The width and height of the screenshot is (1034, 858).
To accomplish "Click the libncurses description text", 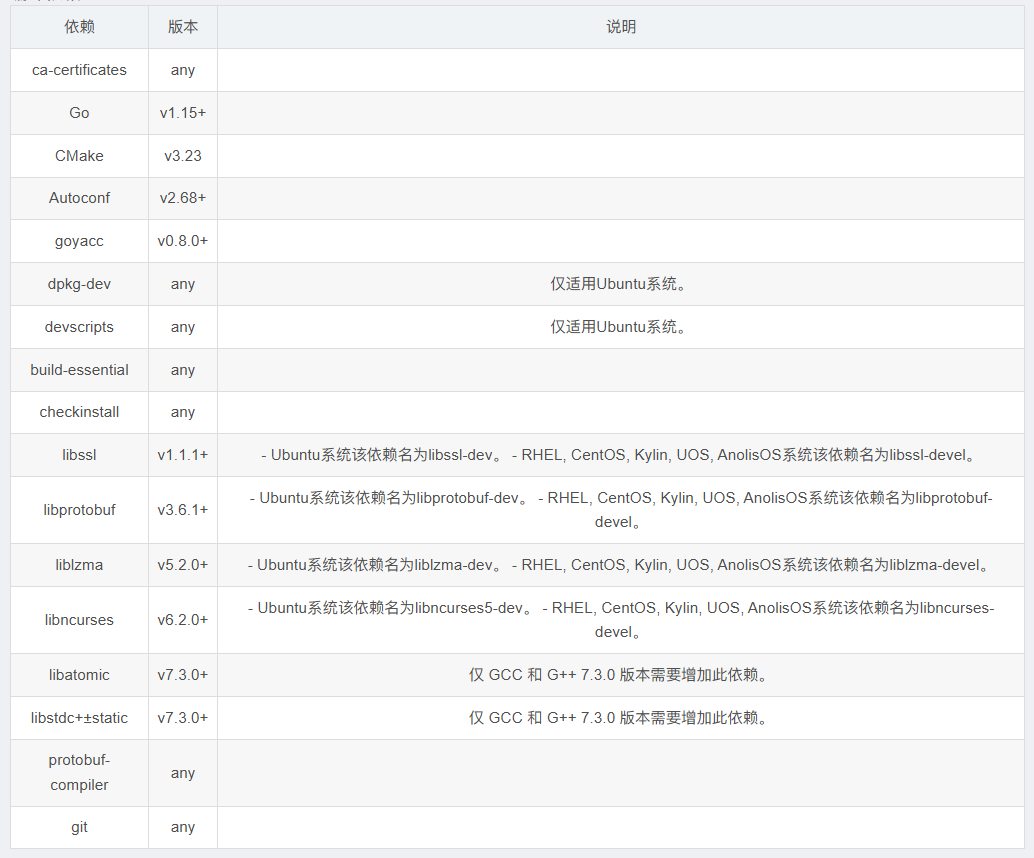I will tap(620, 620).
